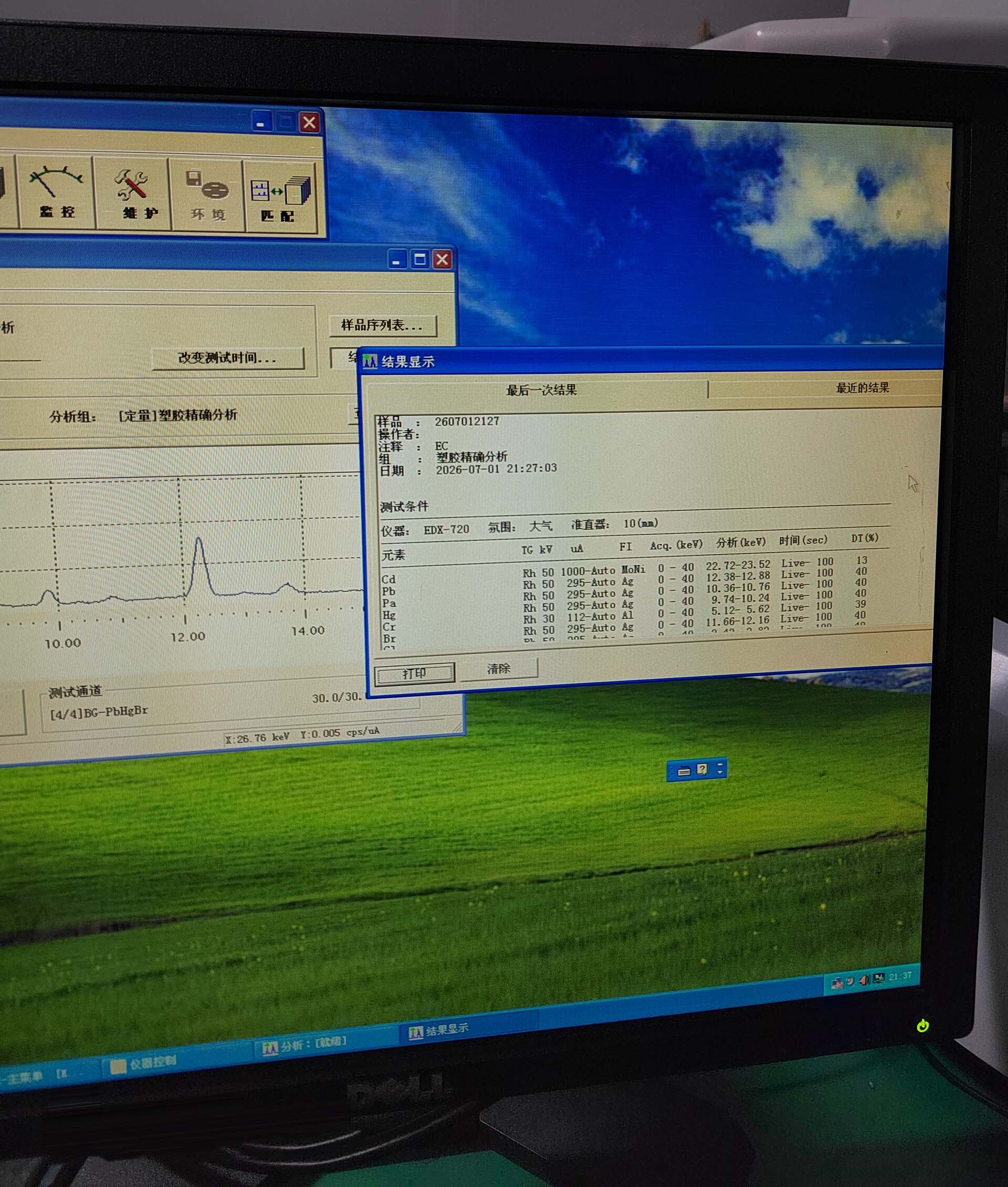The height and width of the screenshot is (1187, 1008).
Task: Click sample number 2607012127
Action: pos(467,421)
